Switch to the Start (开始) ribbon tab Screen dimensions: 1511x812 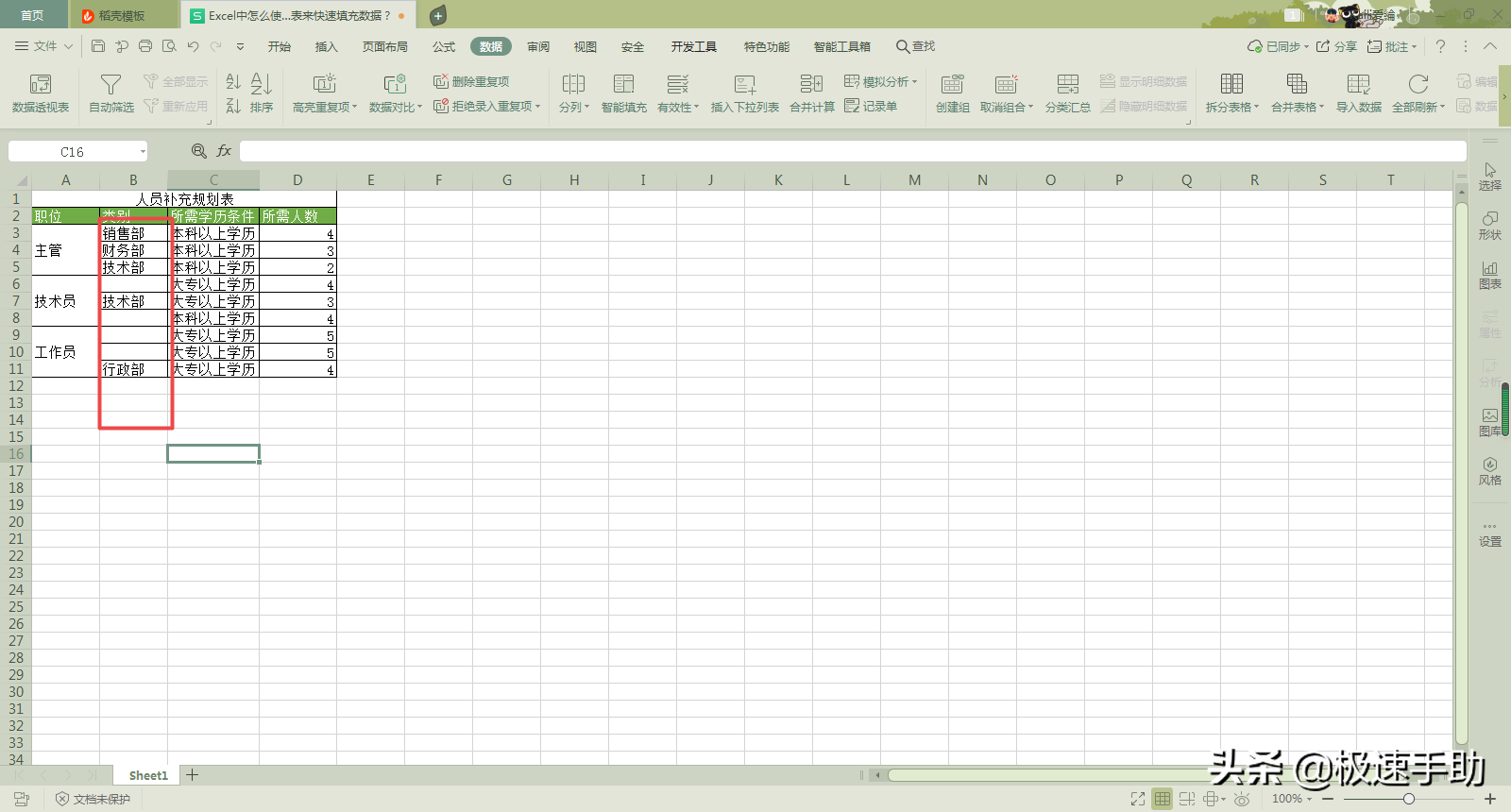(280, 46)
